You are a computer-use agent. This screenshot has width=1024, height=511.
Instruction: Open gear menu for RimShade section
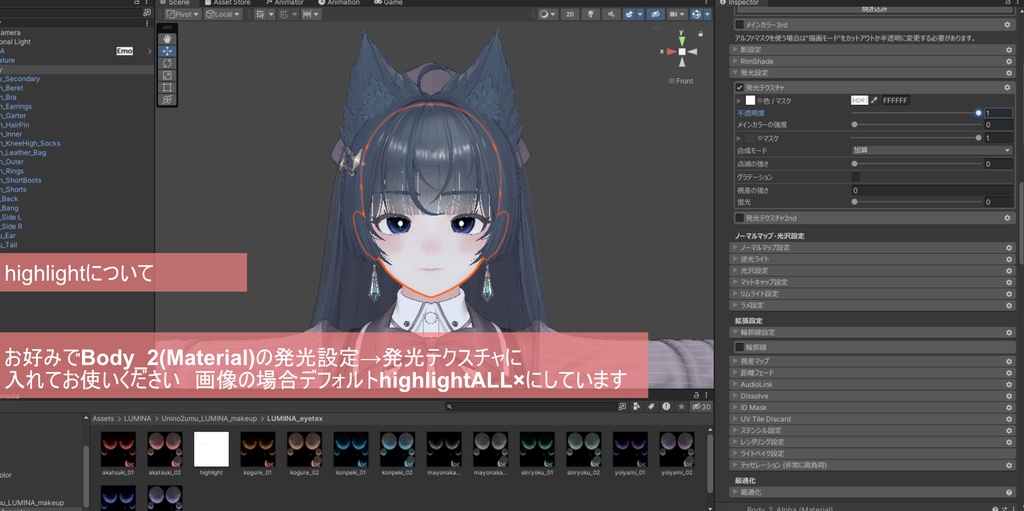[x=1008, y=61]
